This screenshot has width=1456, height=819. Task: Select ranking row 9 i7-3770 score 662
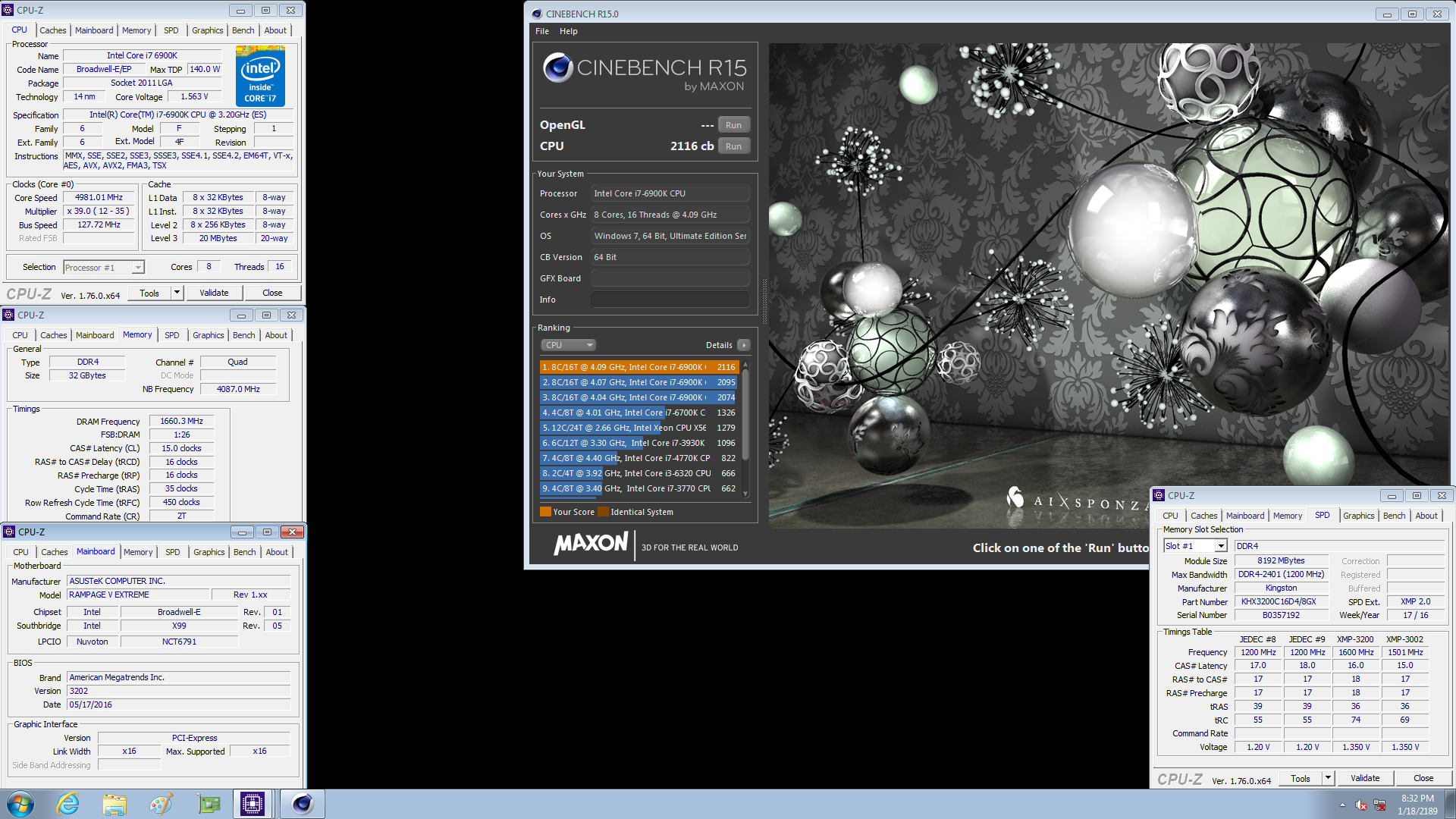pos(639,488)
